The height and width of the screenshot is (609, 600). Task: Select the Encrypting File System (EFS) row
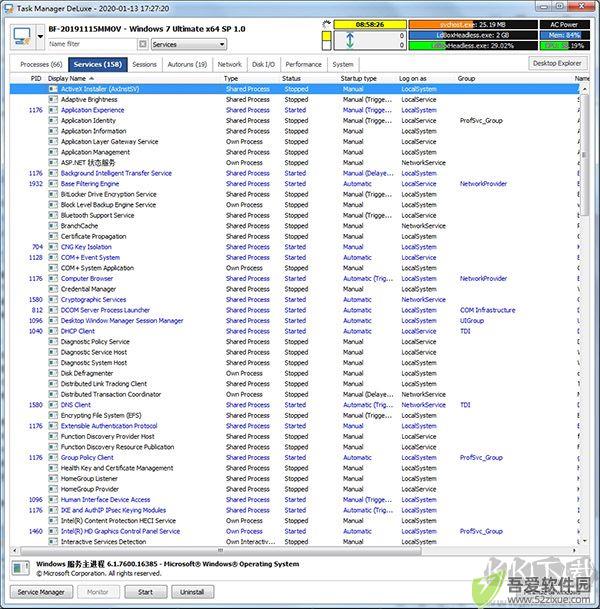(x=294, y=416)
